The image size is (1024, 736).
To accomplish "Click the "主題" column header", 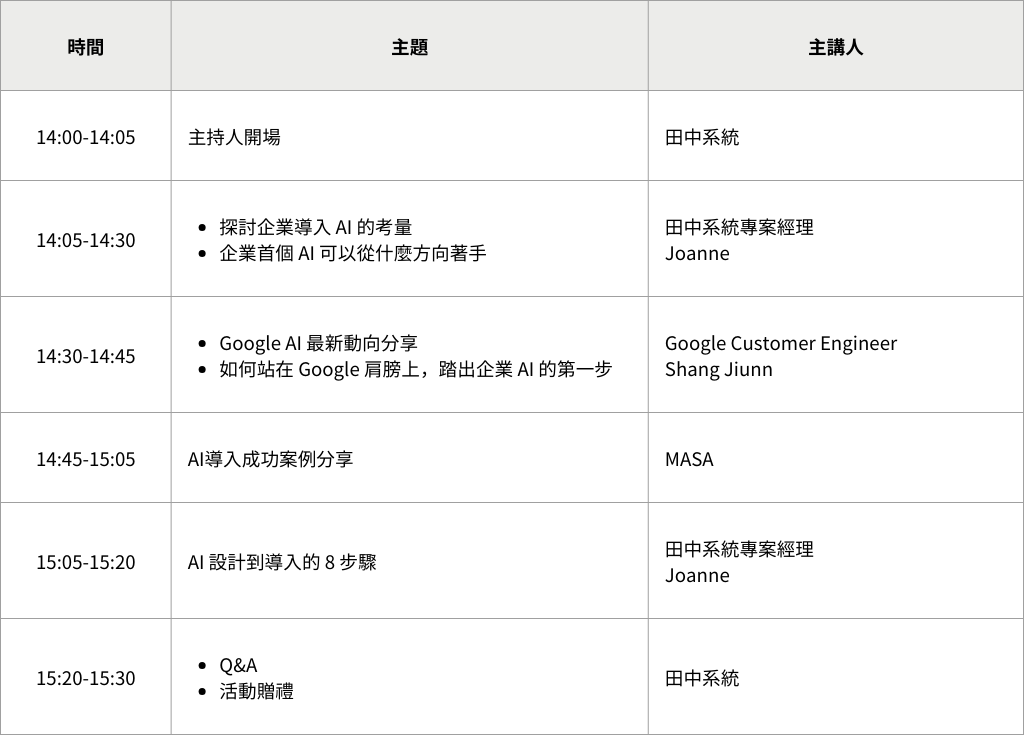I will [x=409, y=47].
